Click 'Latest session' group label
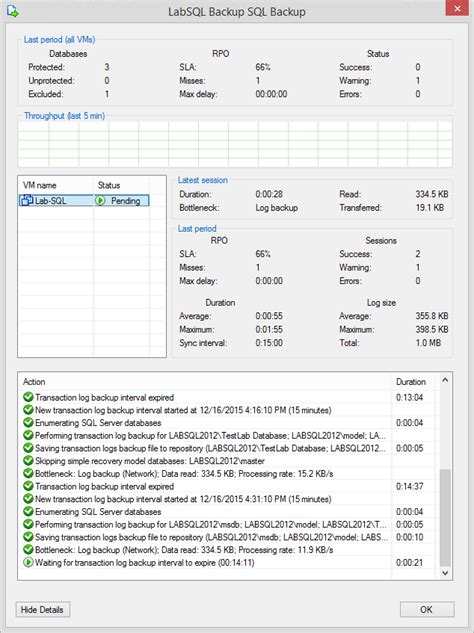474x633 pixels. [202, 180]
